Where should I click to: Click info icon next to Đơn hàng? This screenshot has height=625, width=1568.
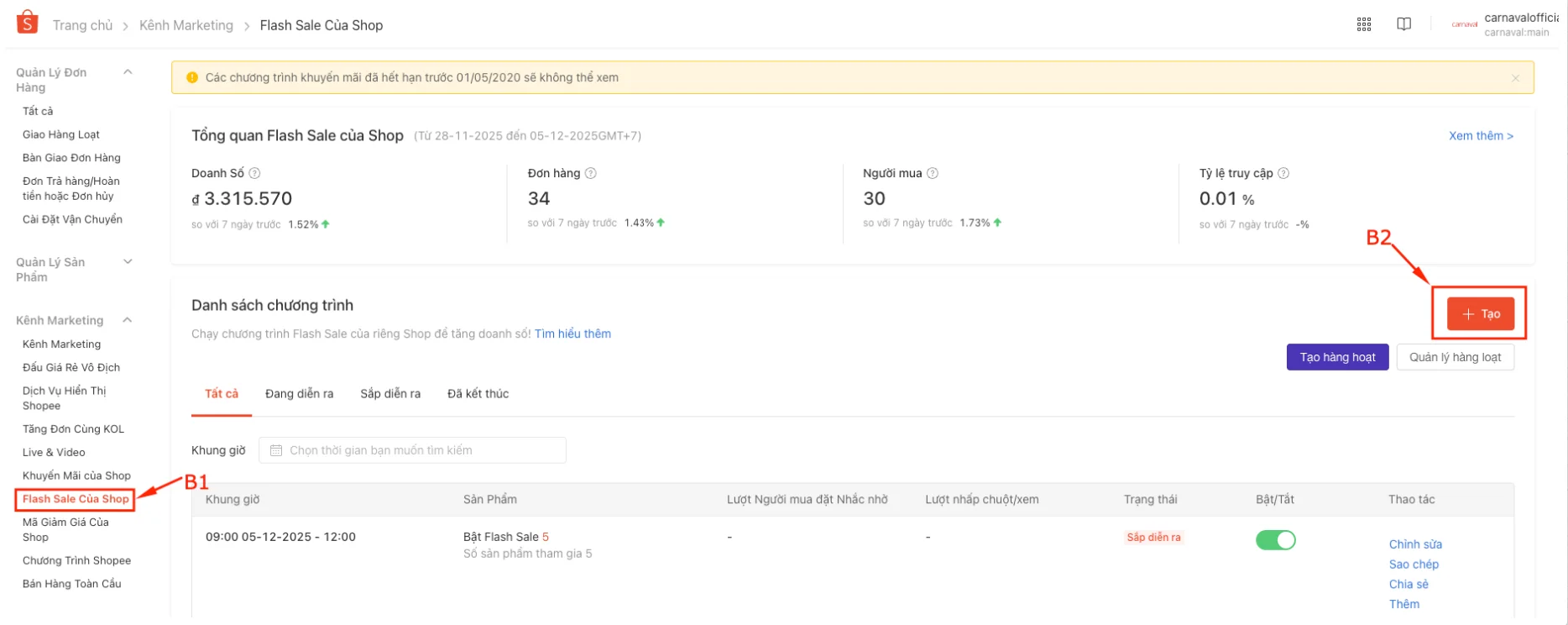coord(591,173)
